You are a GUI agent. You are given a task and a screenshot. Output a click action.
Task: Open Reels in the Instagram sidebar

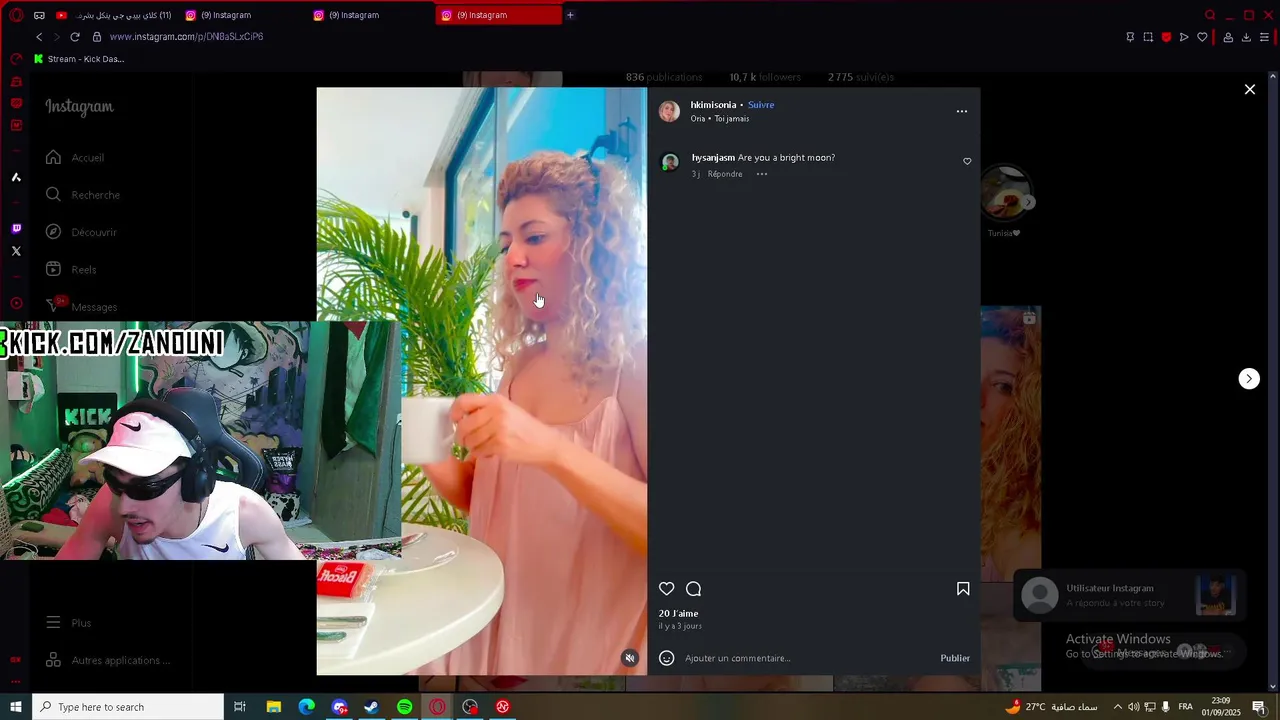pyautogui.click(x=71, y=269)
